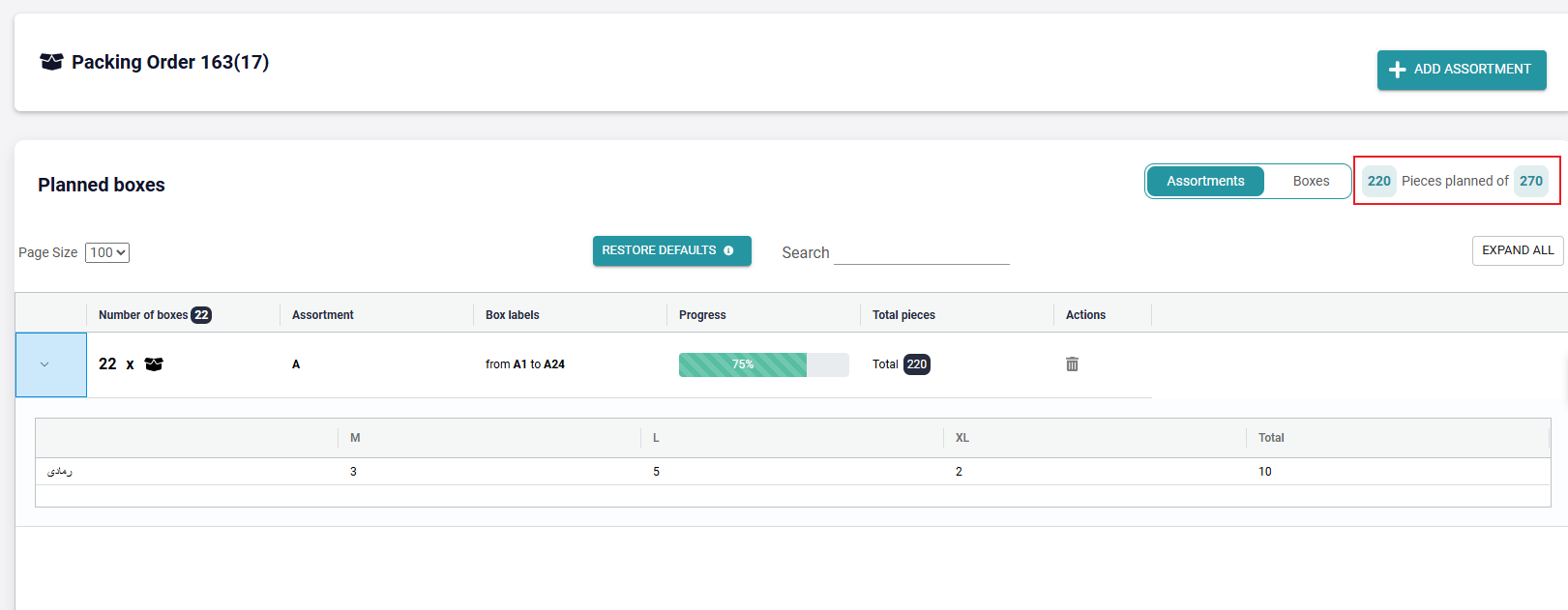Click the 270 total pieces badge

pos(1530,181)
